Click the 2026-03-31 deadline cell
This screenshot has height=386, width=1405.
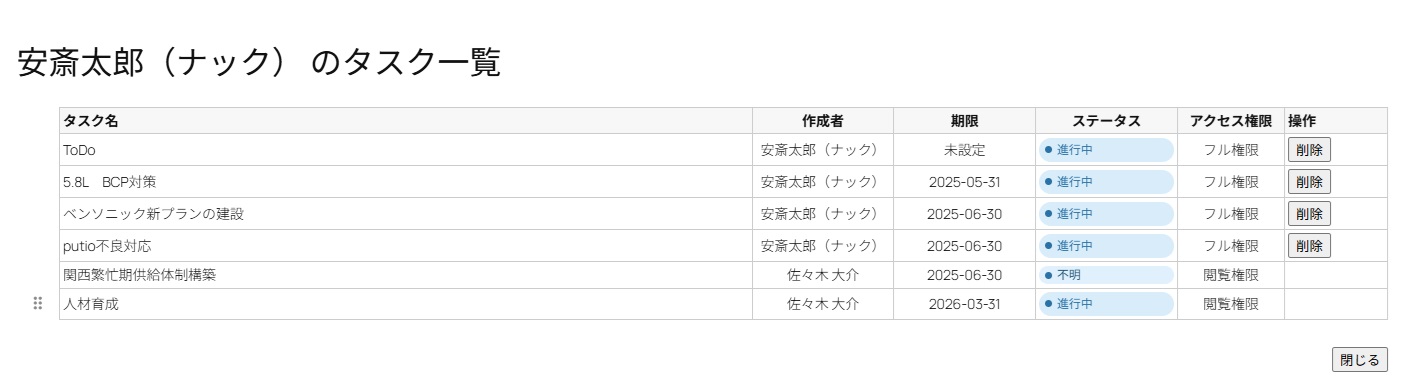tap(964, 304)
